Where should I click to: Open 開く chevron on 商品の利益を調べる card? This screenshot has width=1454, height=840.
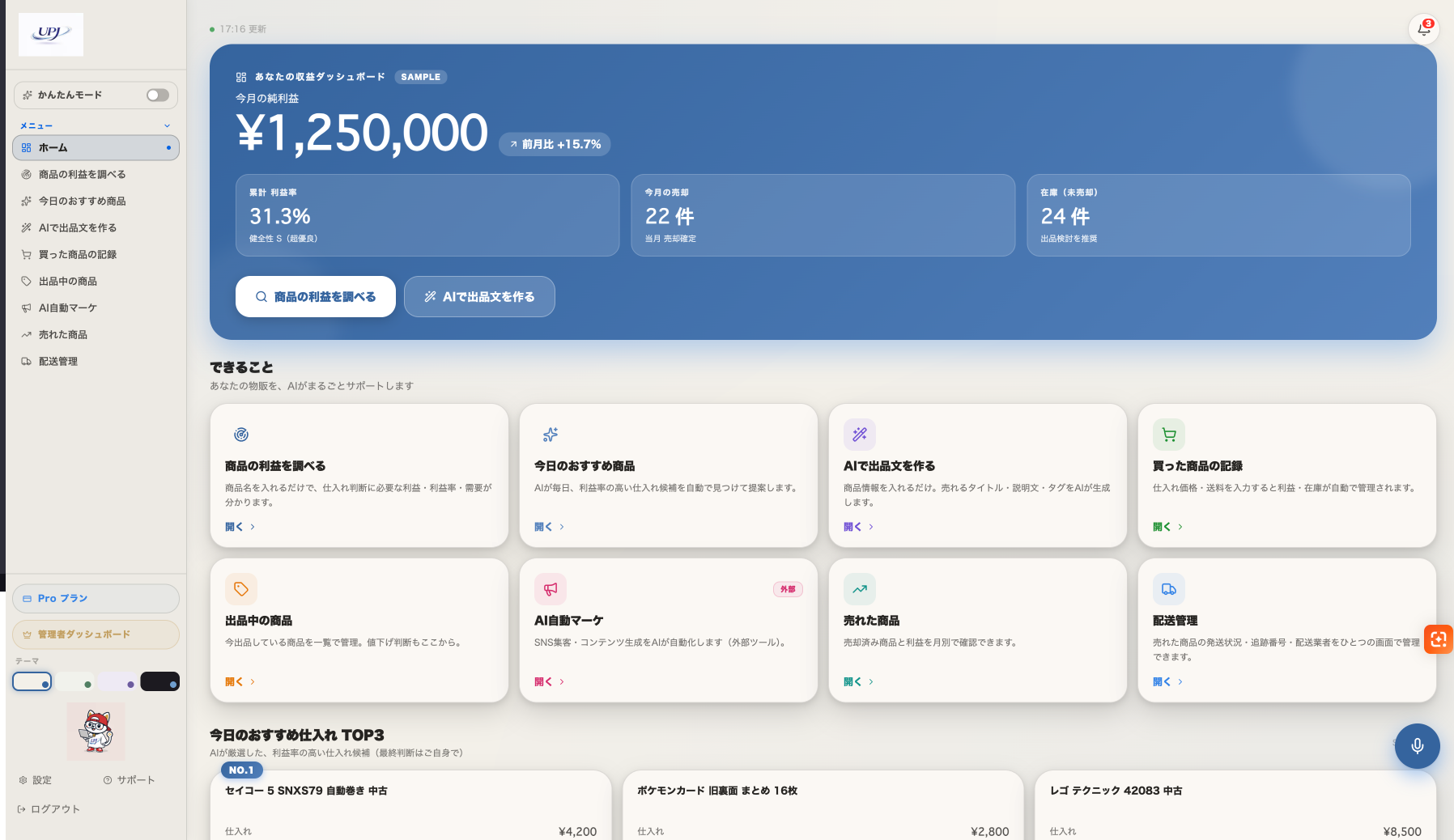point(253,527)
